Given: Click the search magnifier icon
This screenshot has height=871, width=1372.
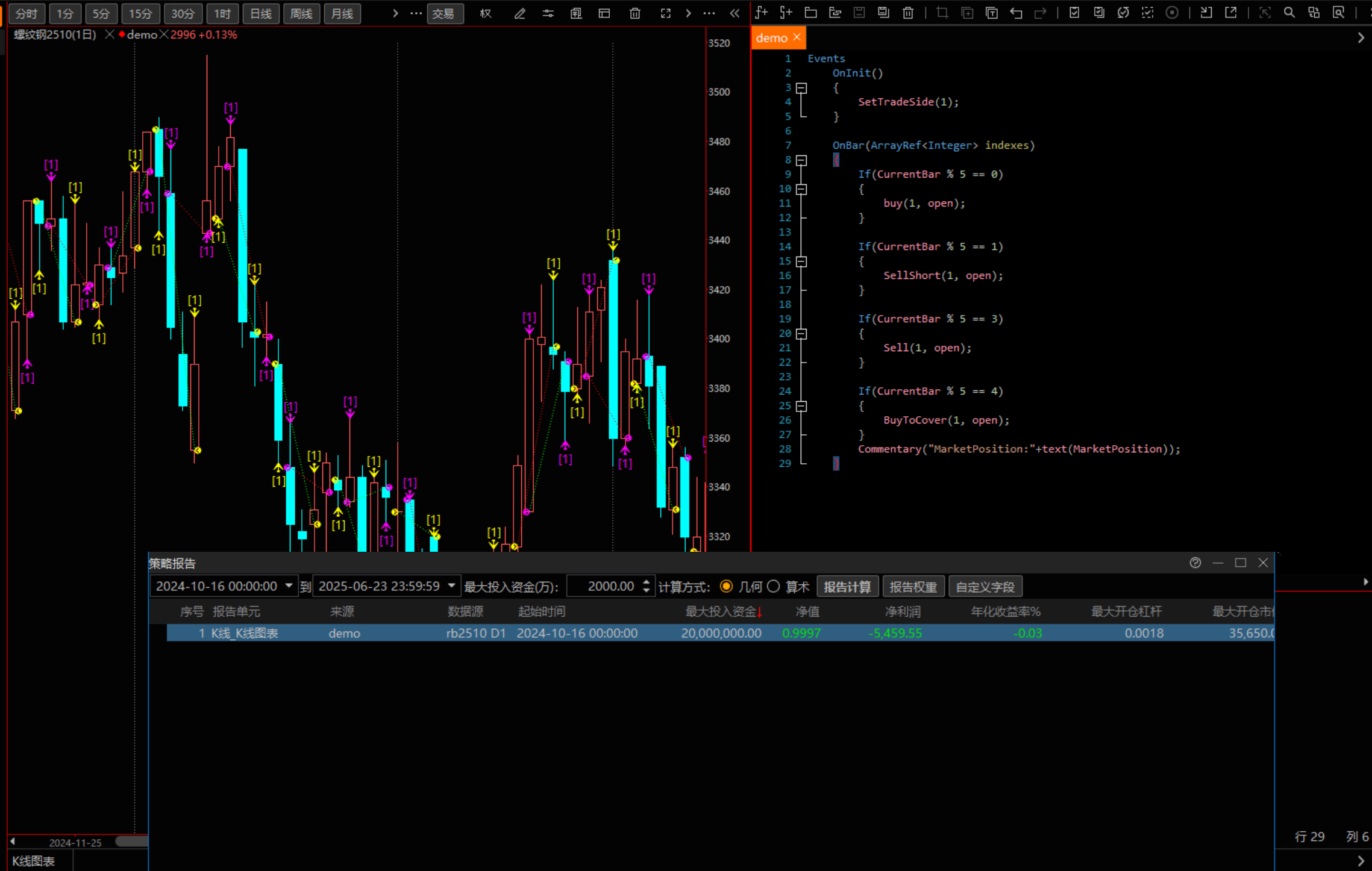Looking at the screenshot, I should tap(1289, 13).
